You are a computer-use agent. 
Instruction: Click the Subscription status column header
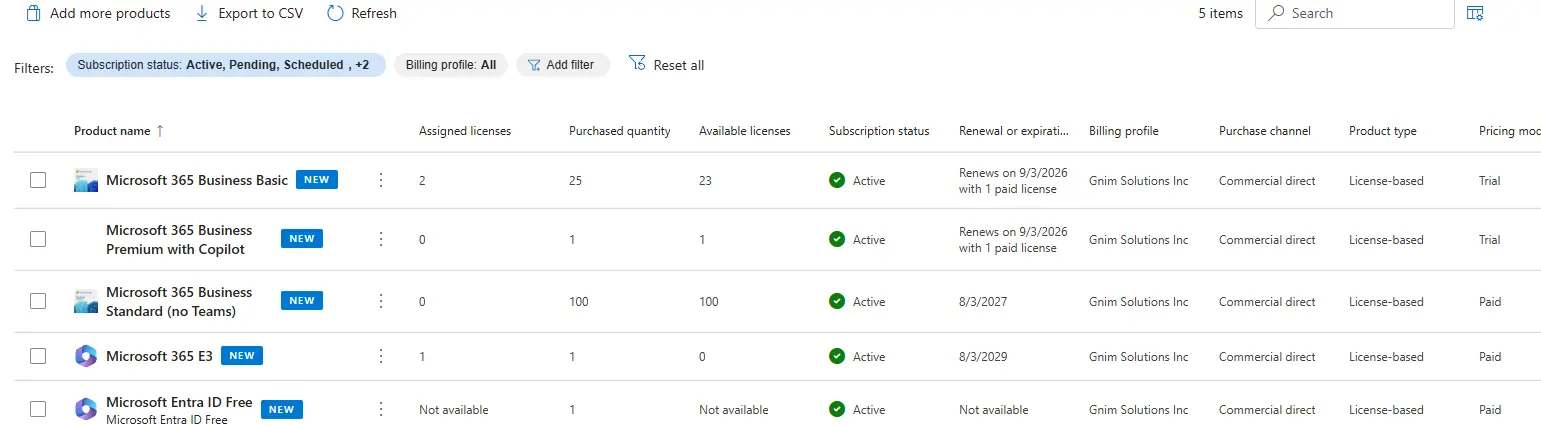pyautogui.click(x=879, y=131)
